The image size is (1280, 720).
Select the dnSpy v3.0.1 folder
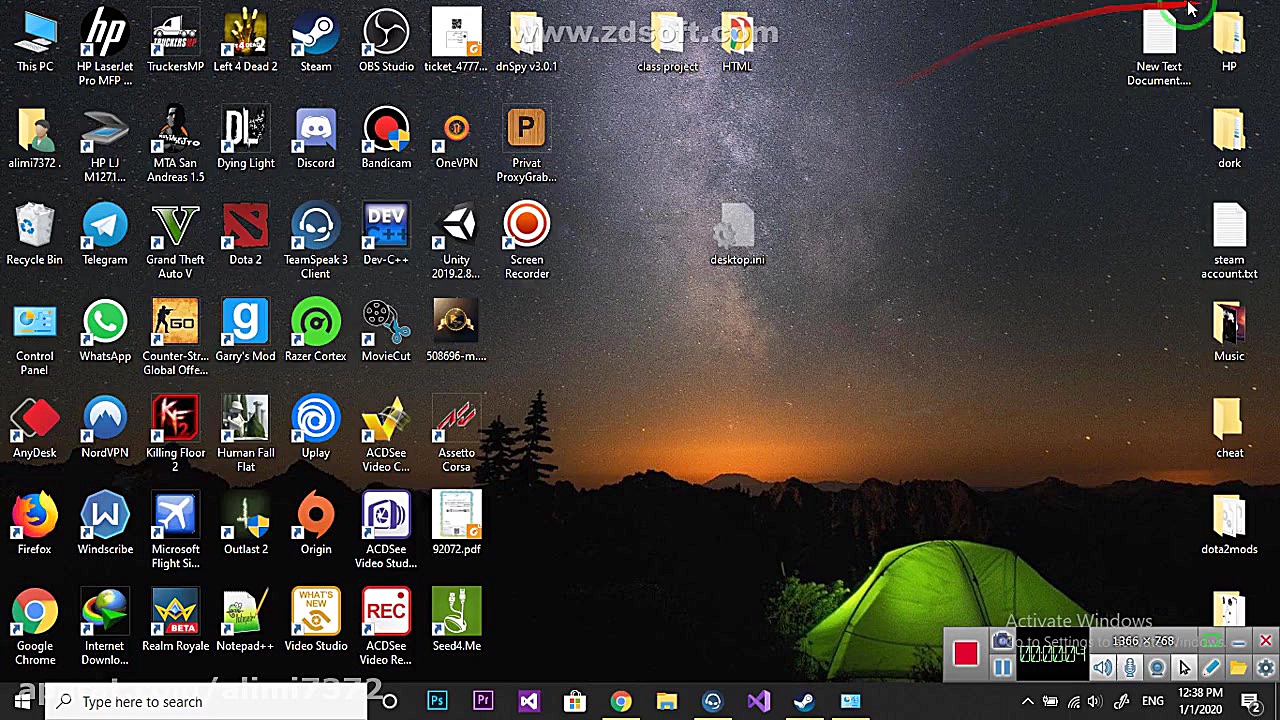526,41
